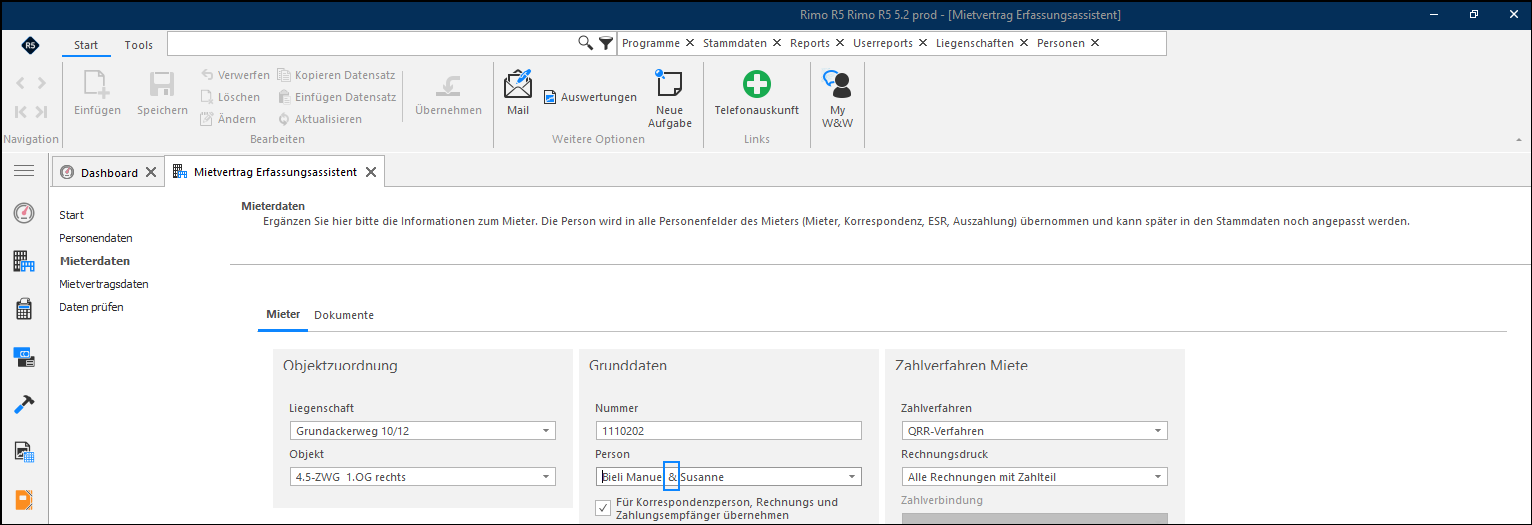Expand the Zahlverfahren dropdown
The height and width of the screenshot is (525, 1532).
[x=1158, y=431]
